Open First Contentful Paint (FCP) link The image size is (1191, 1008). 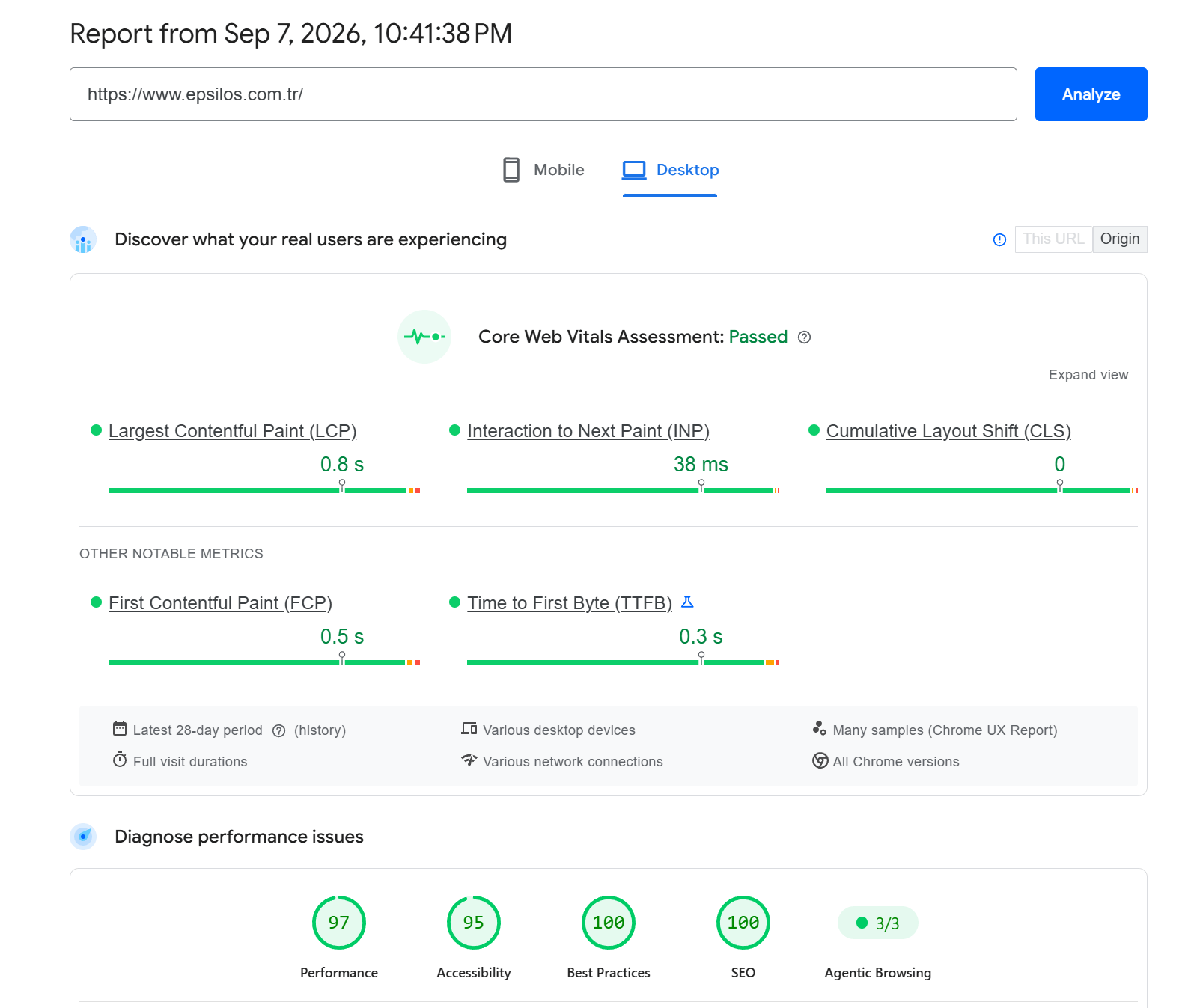(x=220, y=603)
